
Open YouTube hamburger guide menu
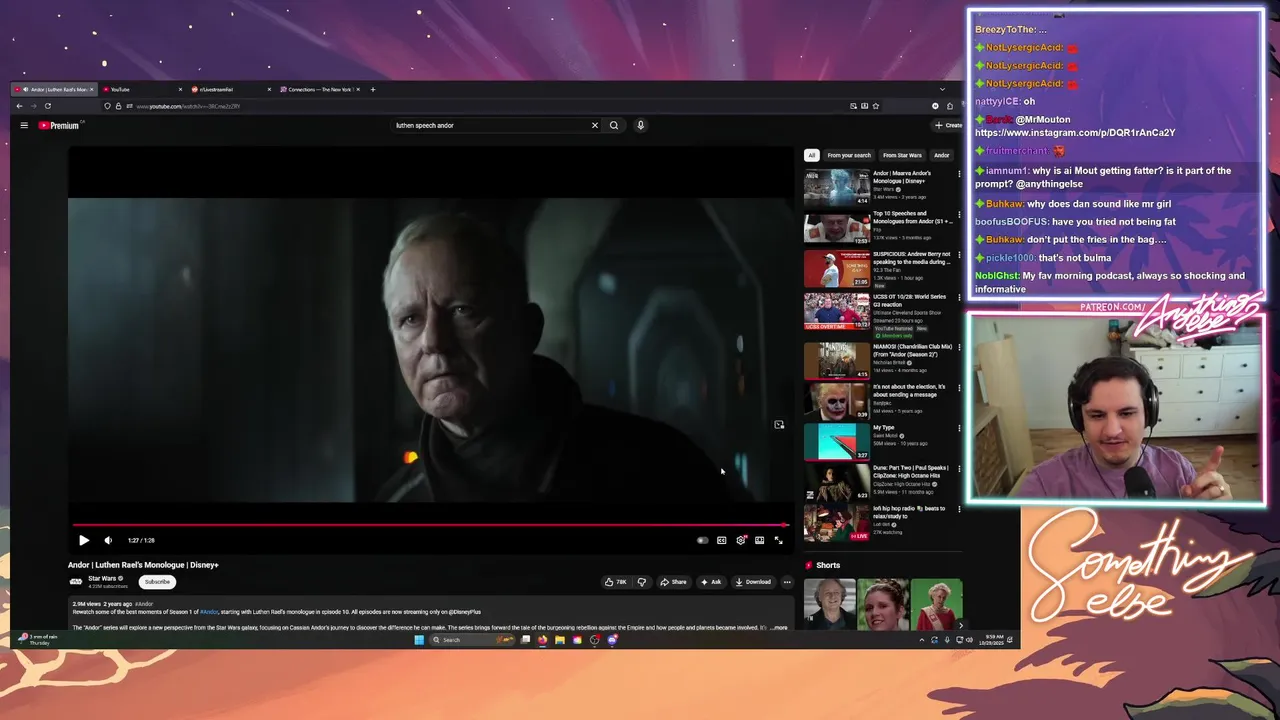click(x=24, y=125)
